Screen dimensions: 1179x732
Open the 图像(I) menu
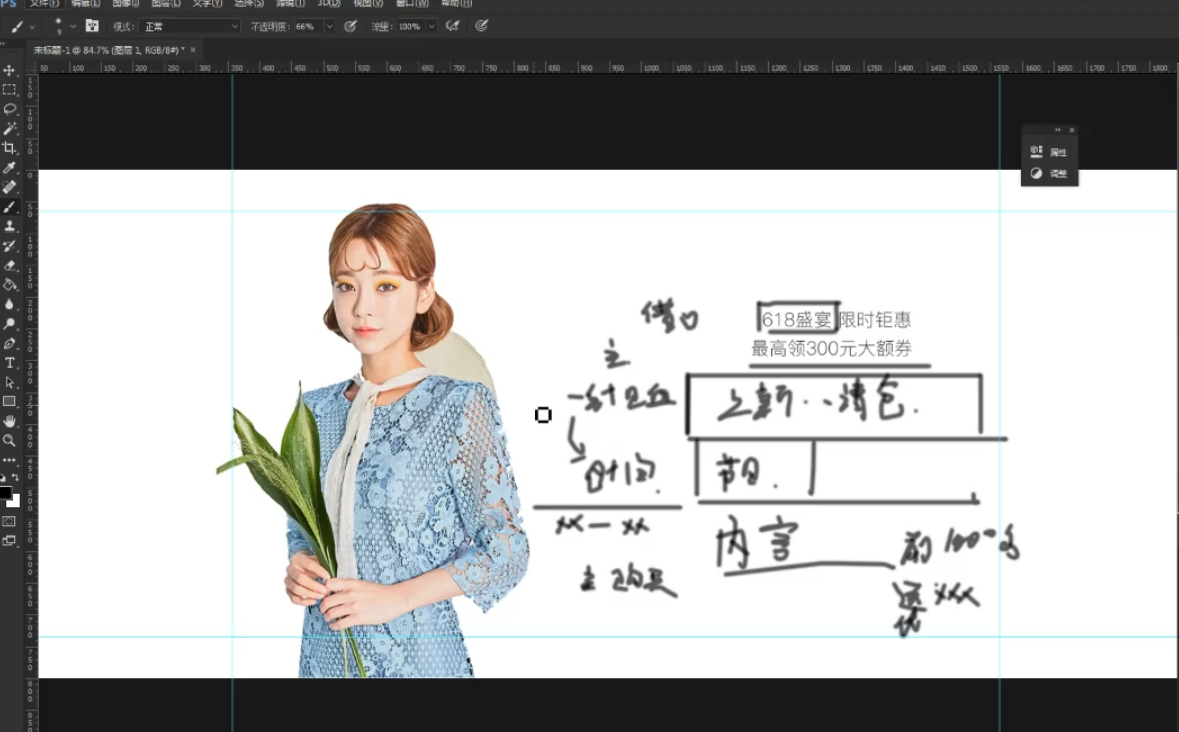126,4
